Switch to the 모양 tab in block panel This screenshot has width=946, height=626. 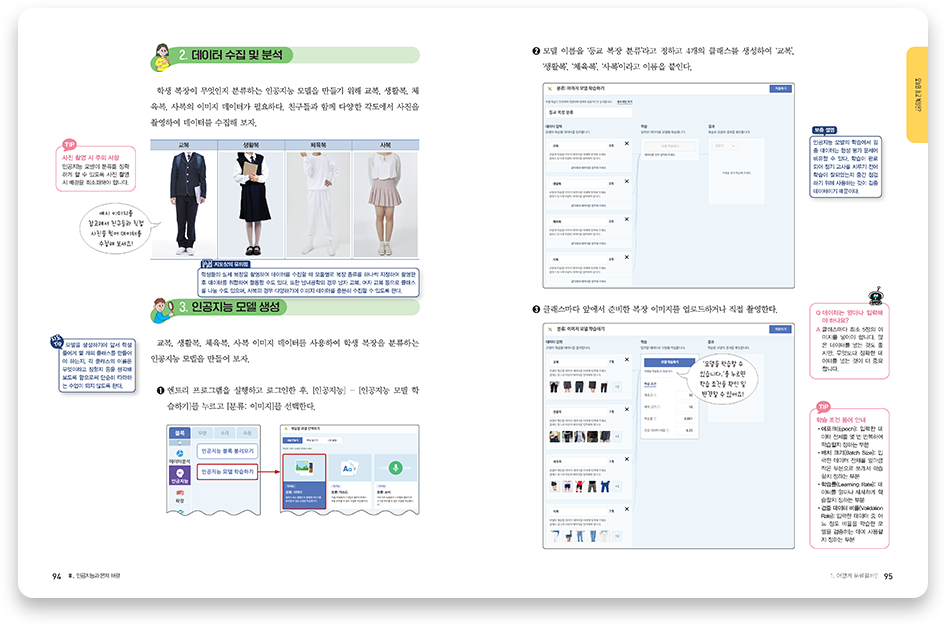coord(202,433)
